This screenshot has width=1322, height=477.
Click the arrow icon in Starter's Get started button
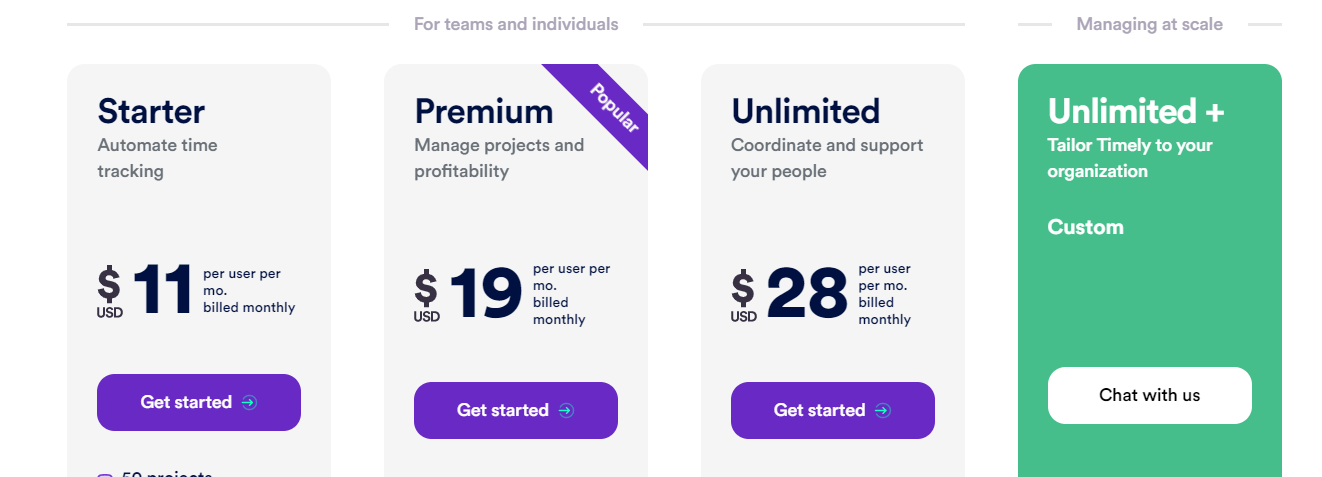click(250, 402)
